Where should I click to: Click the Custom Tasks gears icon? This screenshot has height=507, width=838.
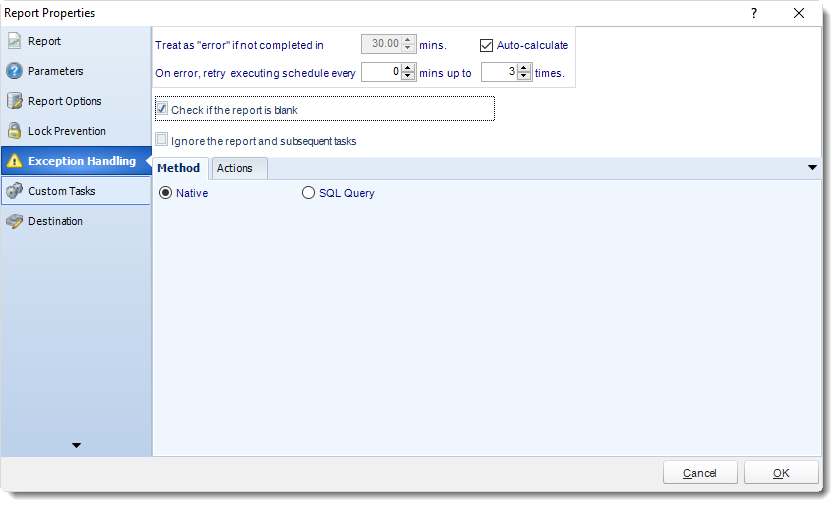point(14,191)
